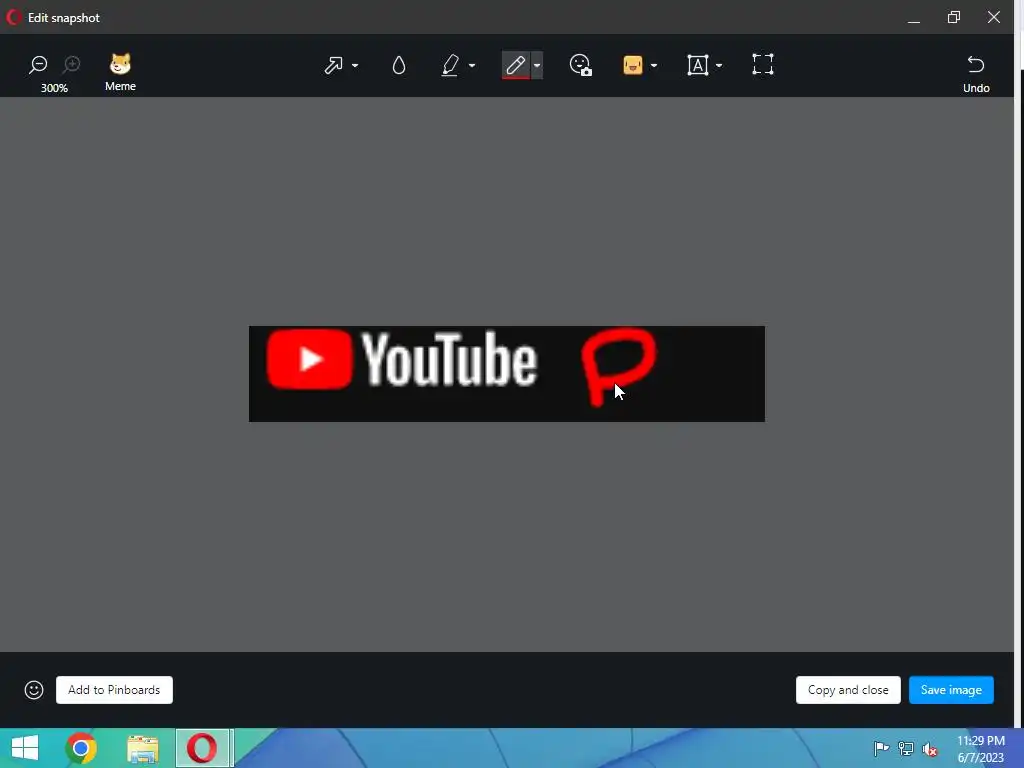This screenshot has width=1024, height=768.
Task: Switch to Opera in the taskbar
Action: (202, 748)
